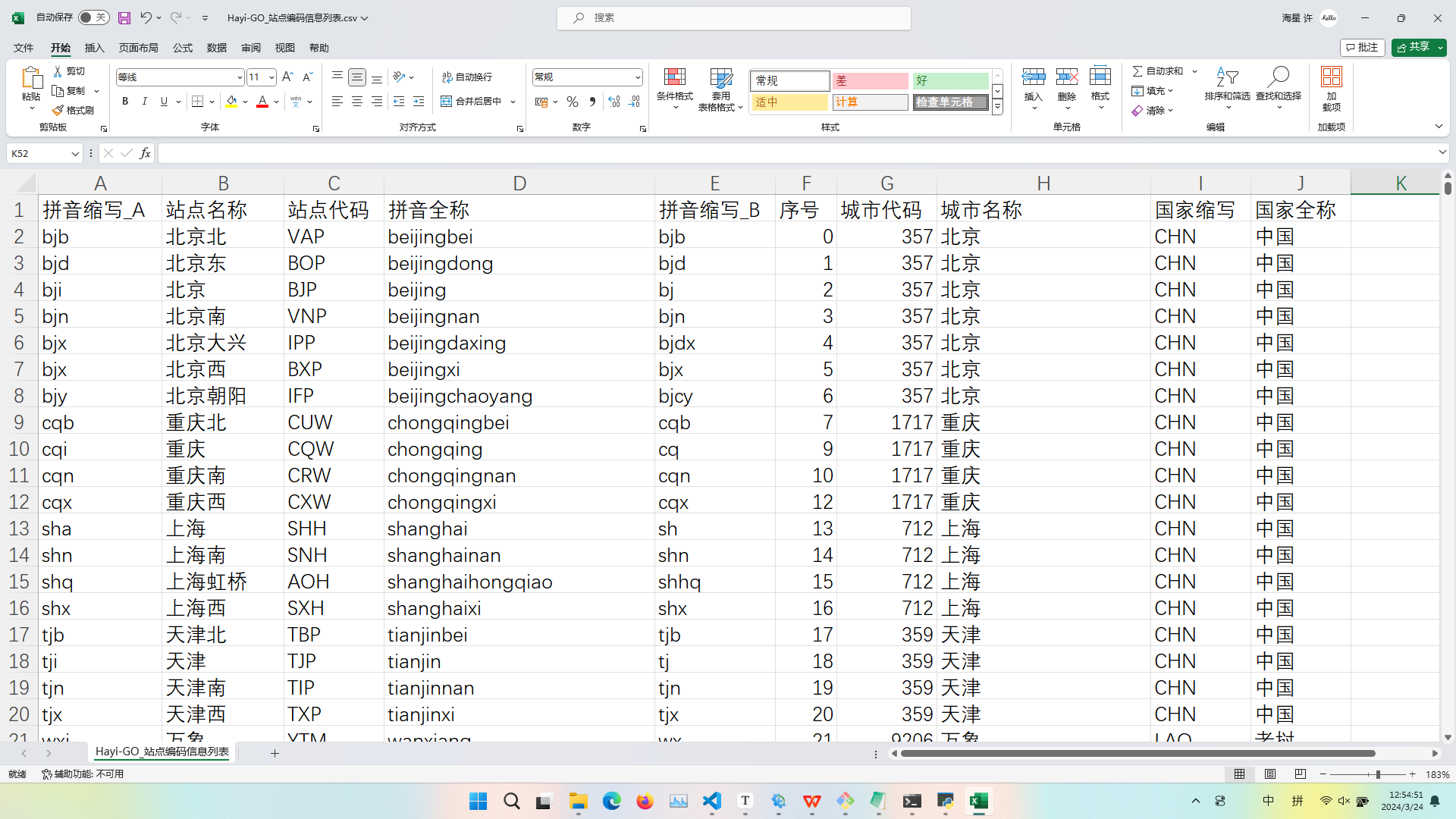Click the search box in title bar

[734, 17]
